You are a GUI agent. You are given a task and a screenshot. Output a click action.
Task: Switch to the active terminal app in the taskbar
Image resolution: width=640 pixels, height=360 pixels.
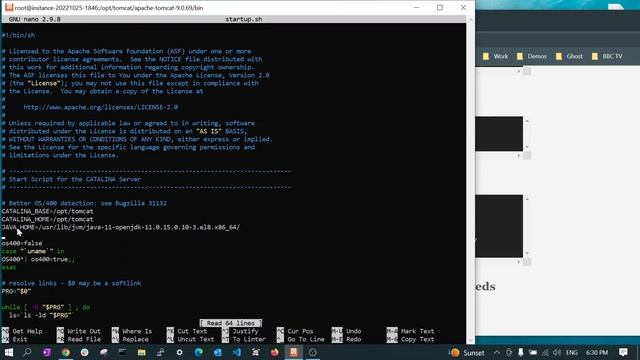293,352
